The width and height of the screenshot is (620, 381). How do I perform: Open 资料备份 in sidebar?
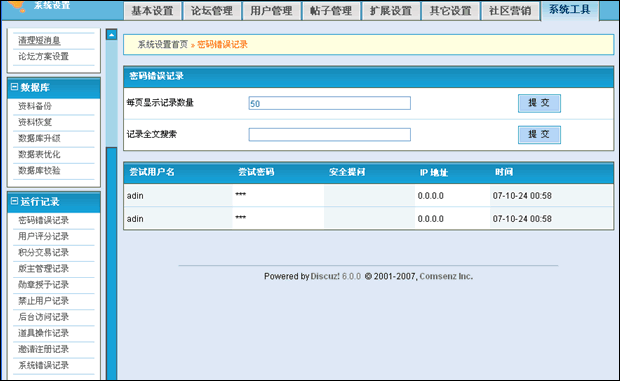coord(35,106)
